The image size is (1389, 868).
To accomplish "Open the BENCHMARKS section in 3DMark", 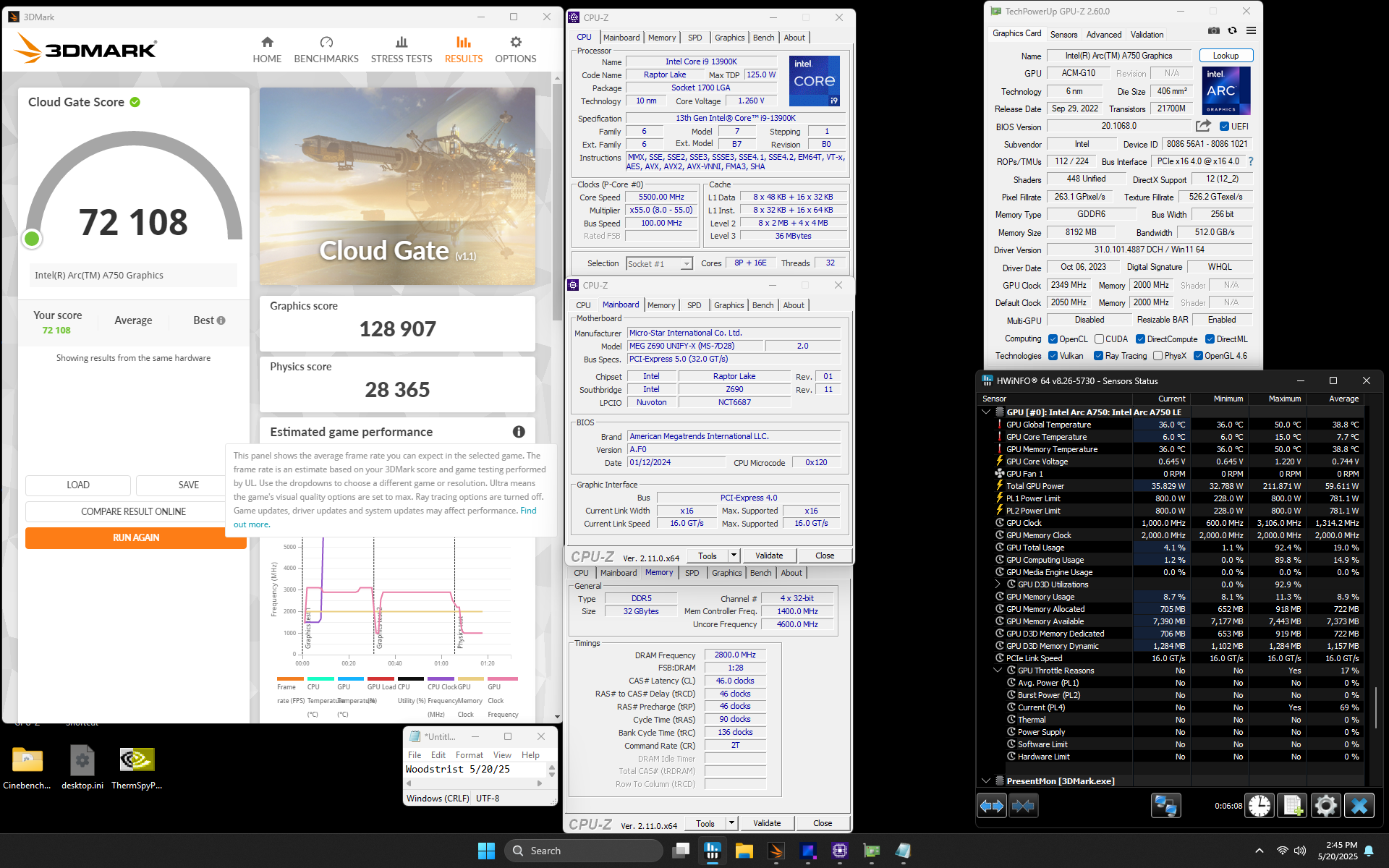I will (326, 50).
